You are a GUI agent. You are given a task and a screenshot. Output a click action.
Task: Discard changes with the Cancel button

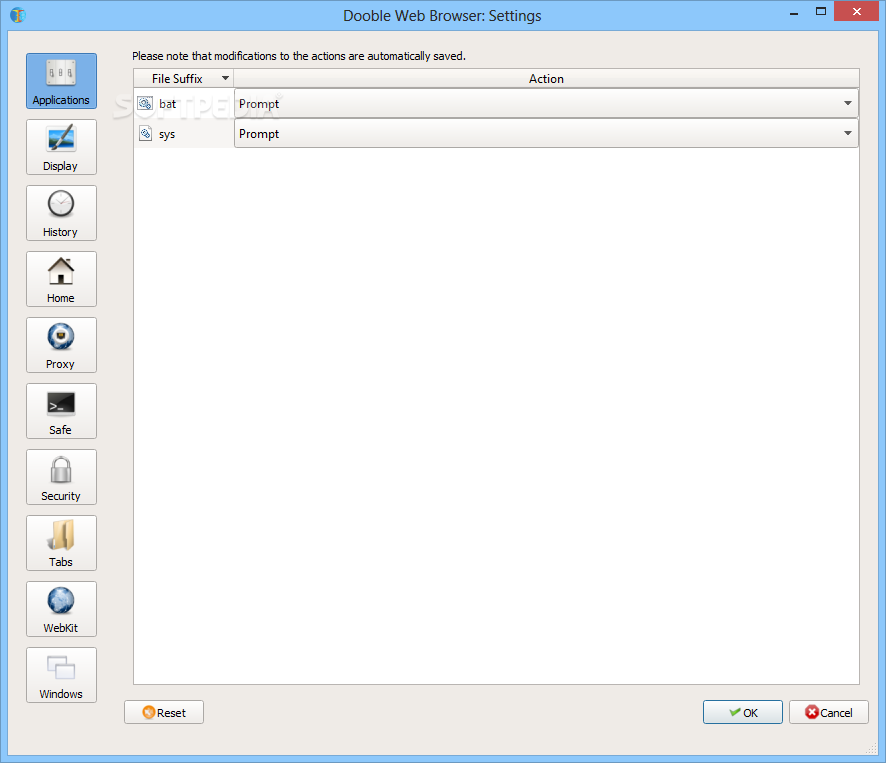tap(829, 712)
